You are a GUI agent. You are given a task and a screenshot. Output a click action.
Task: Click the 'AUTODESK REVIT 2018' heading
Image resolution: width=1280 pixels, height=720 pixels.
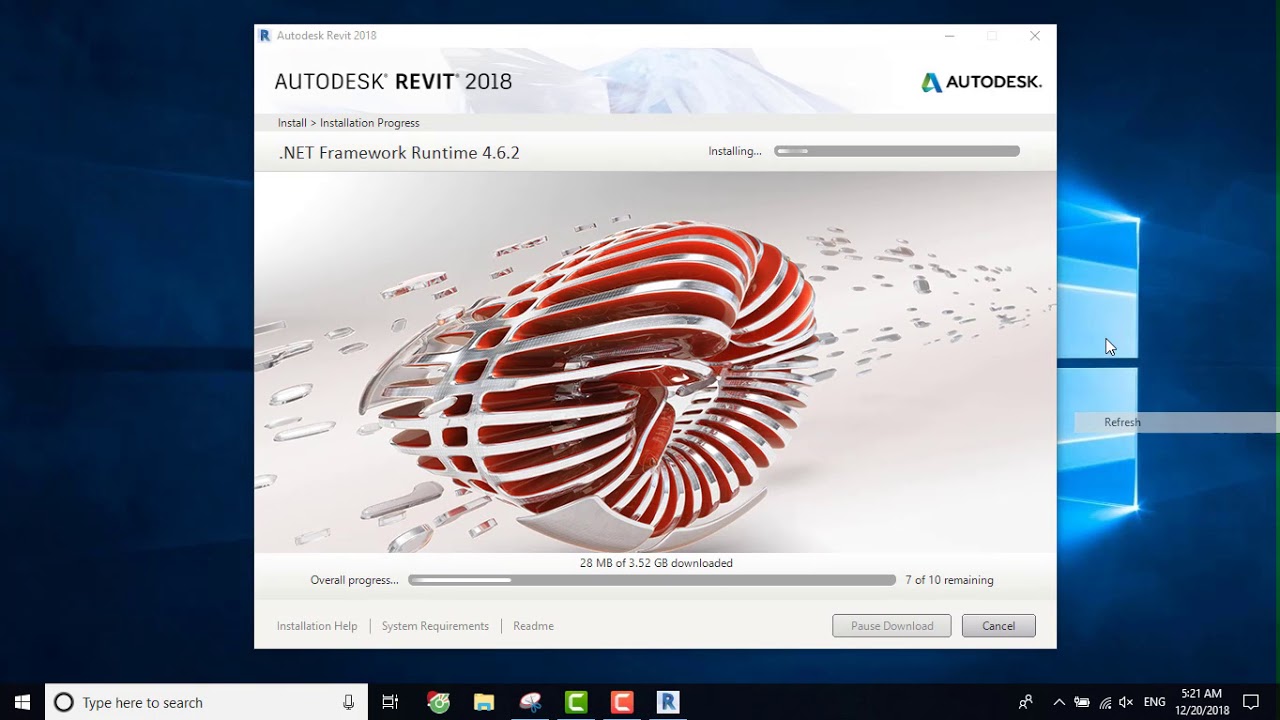point(393,82)
